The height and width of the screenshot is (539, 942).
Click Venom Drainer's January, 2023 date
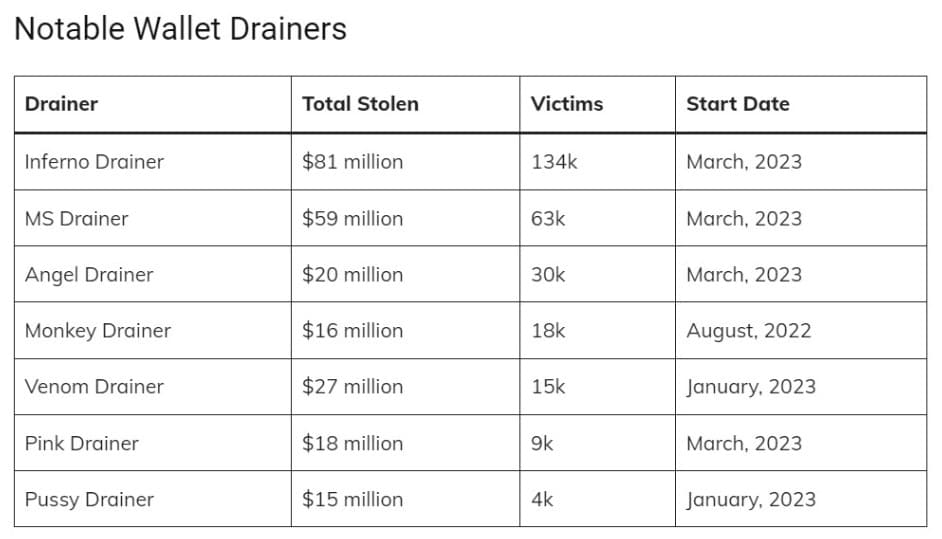point(750,387)
